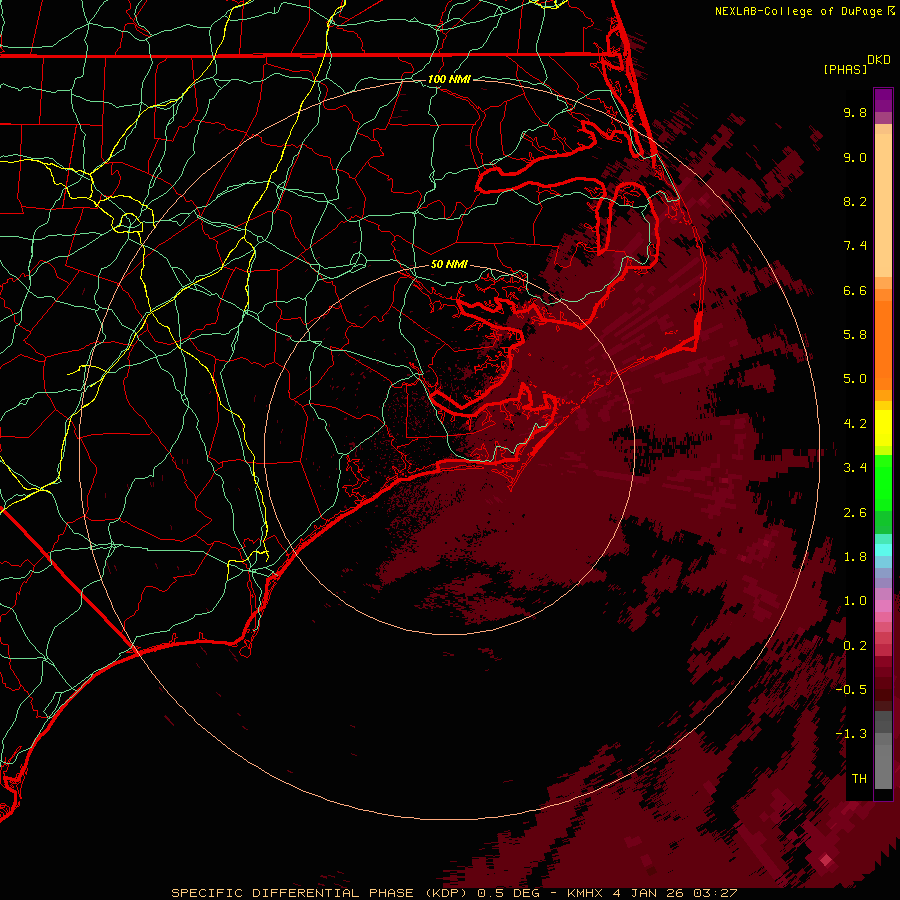Select the 5.0 legend value
The height and width of the screenshot is (900, 900).
coord(855,379)
